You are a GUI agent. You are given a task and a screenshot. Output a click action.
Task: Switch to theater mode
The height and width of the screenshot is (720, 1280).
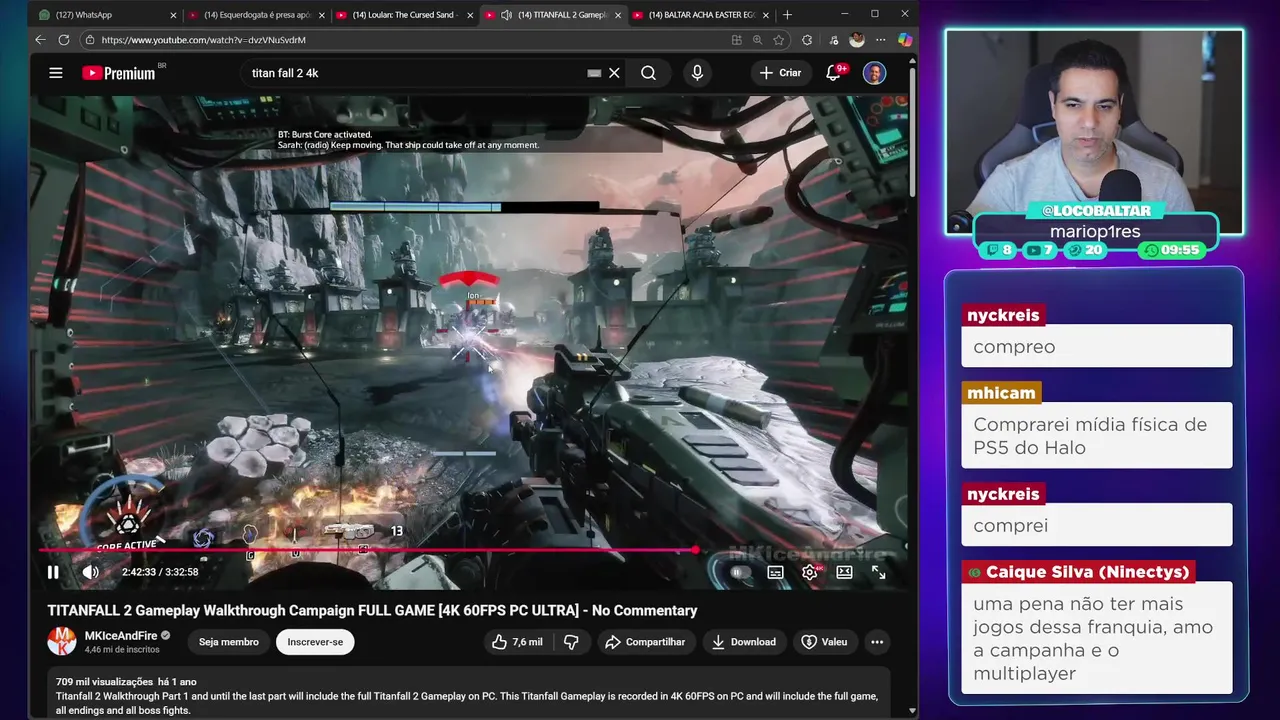tap(844, 572)
